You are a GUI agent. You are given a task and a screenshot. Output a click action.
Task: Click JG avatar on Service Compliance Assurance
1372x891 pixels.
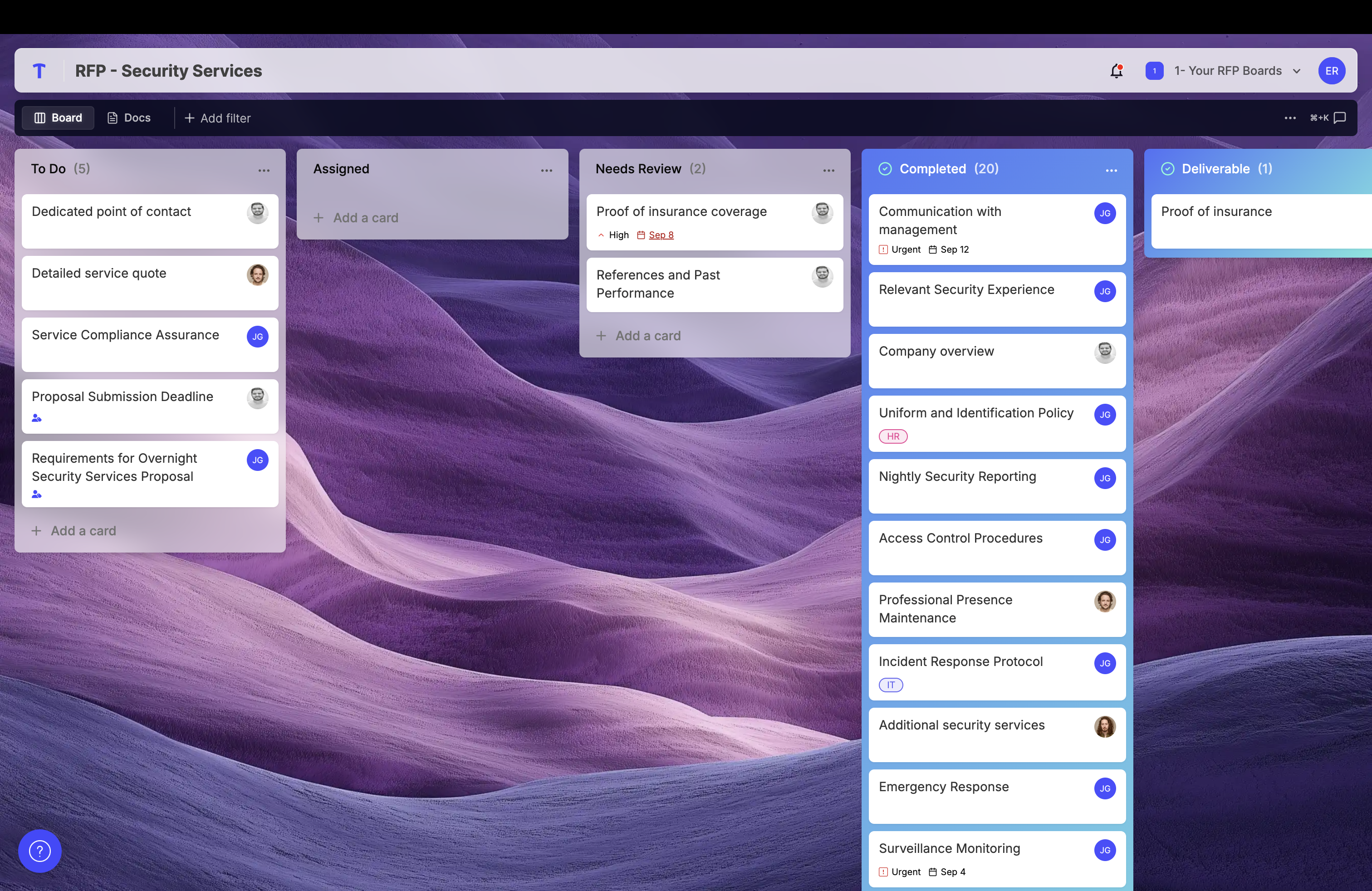(257, 337)
